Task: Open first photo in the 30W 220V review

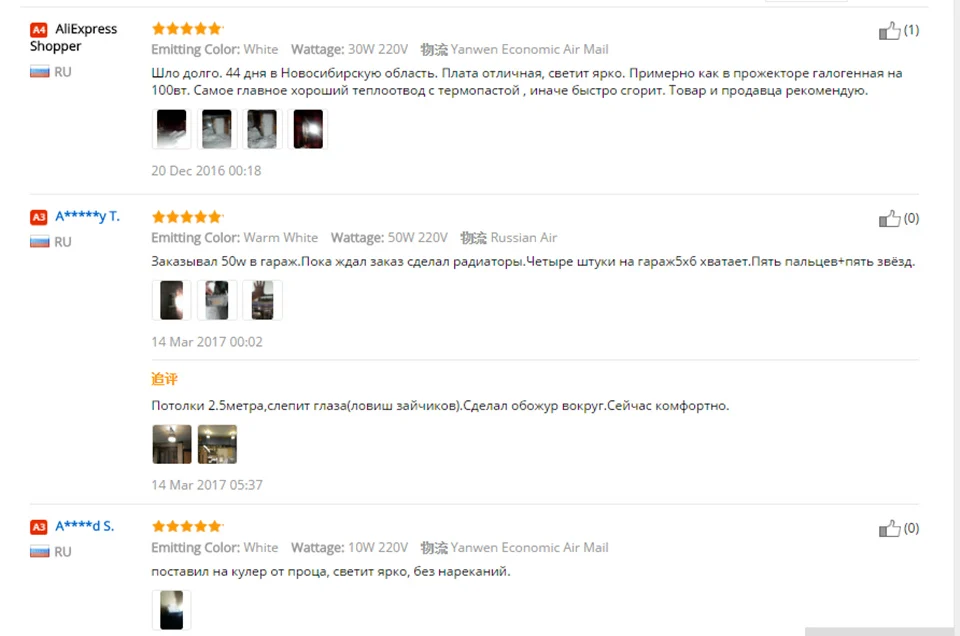Action: click(x=171, y=129)
